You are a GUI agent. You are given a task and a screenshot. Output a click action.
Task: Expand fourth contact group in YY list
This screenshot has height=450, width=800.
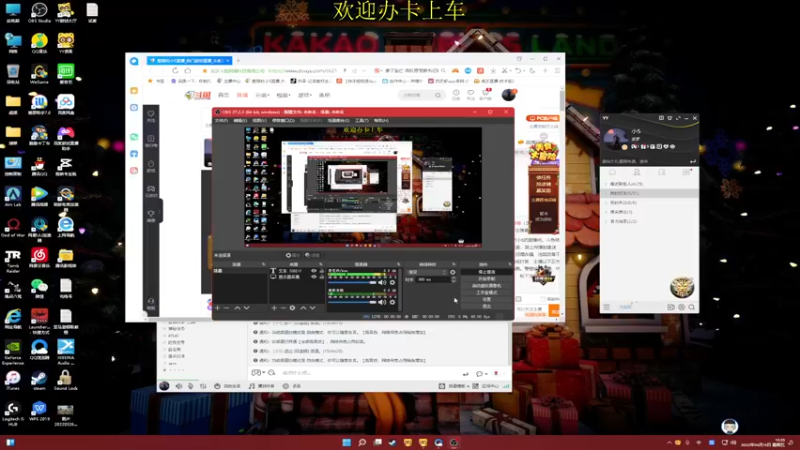click(x=607, y=212)
